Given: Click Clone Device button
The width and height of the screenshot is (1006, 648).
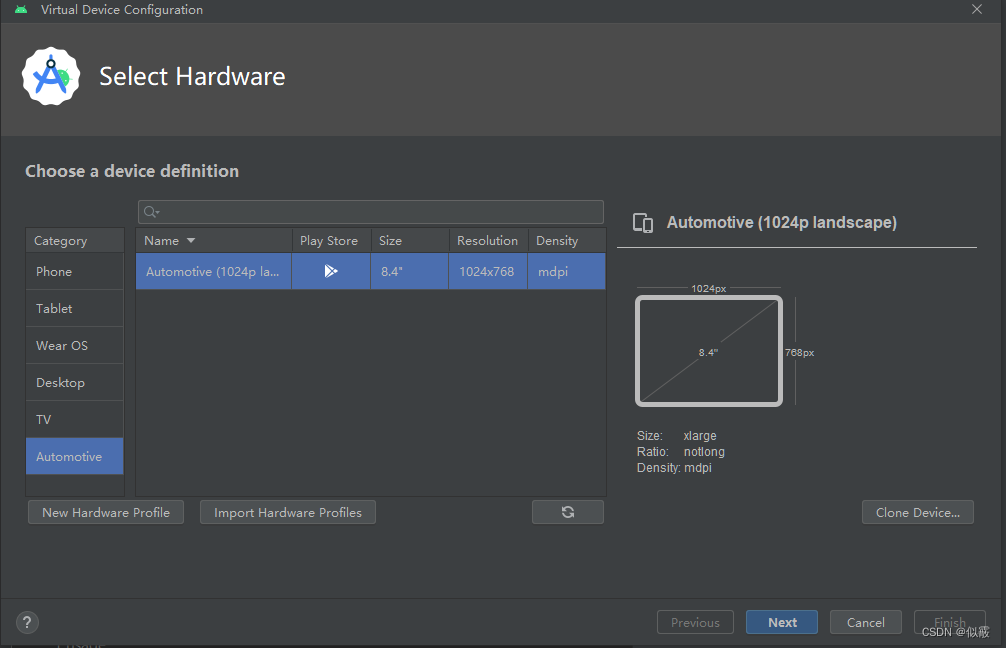Looking at the screenshot, I should pyautogui.click(x=917, y=512).
